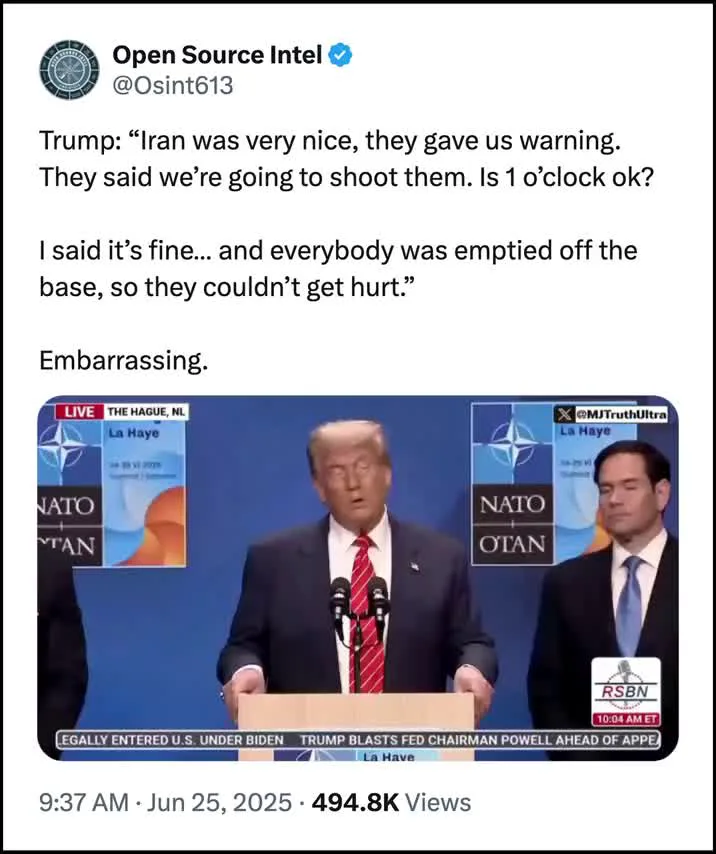The width and height of the screenshot is (716, 854).
Task: Click the Jun 25, 2025 date
Action: [219, 802]
